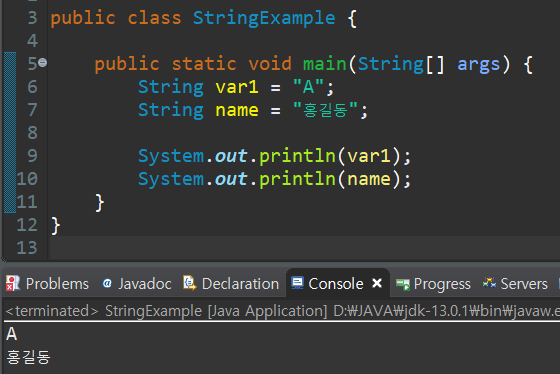The width and height of the screenshot is (560, 374).
Task: Click the out field on line 9
Action: [x=231, y=156]
